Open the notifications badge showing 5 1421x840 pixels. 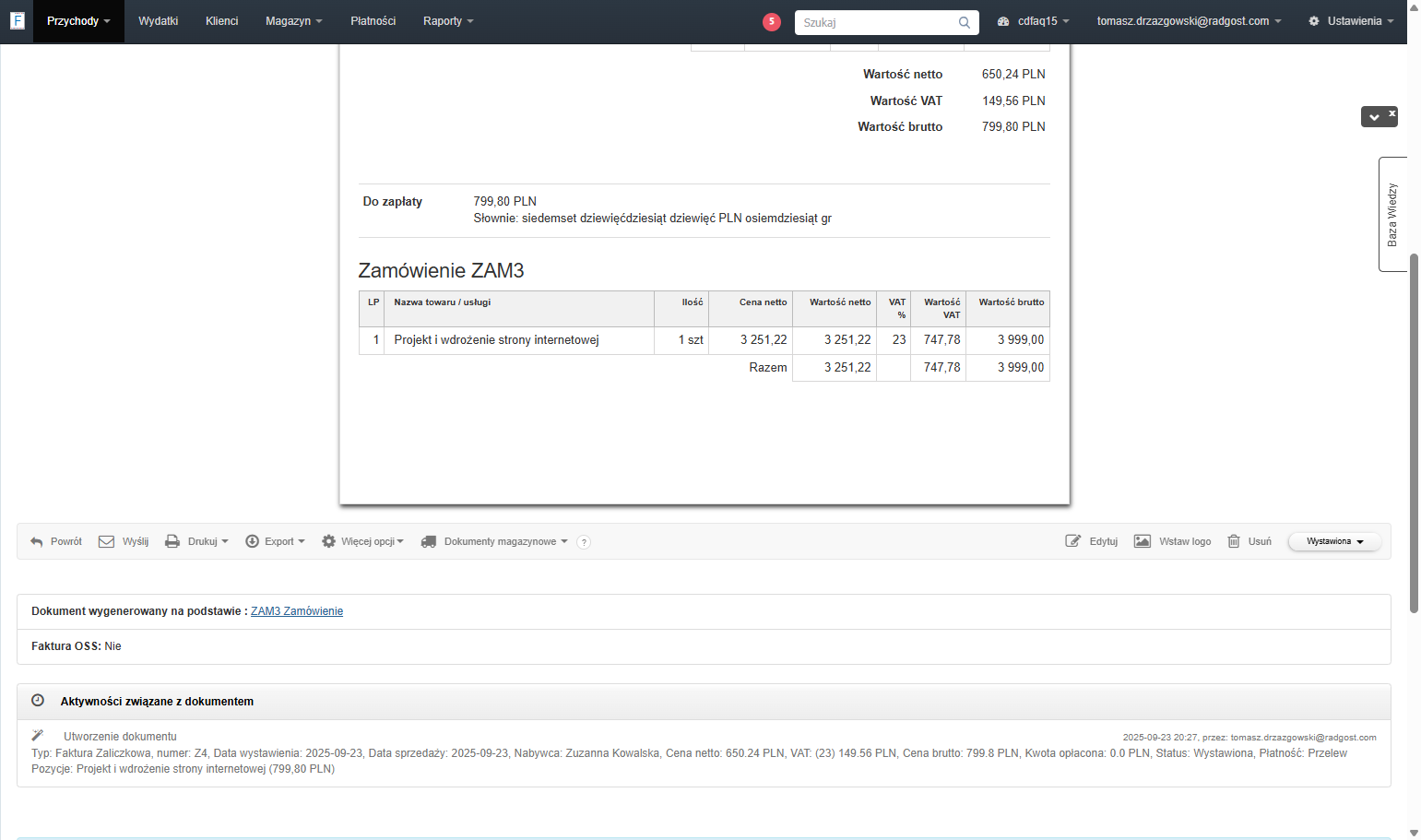click(772, 22)
